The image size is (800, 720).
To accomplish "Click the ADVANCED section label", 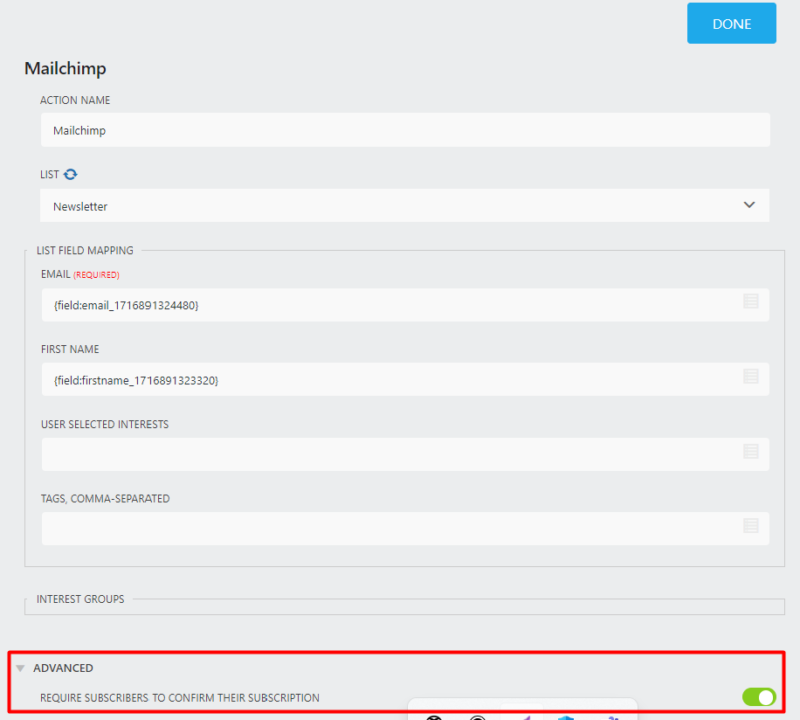I will click(x=64, y=667).
